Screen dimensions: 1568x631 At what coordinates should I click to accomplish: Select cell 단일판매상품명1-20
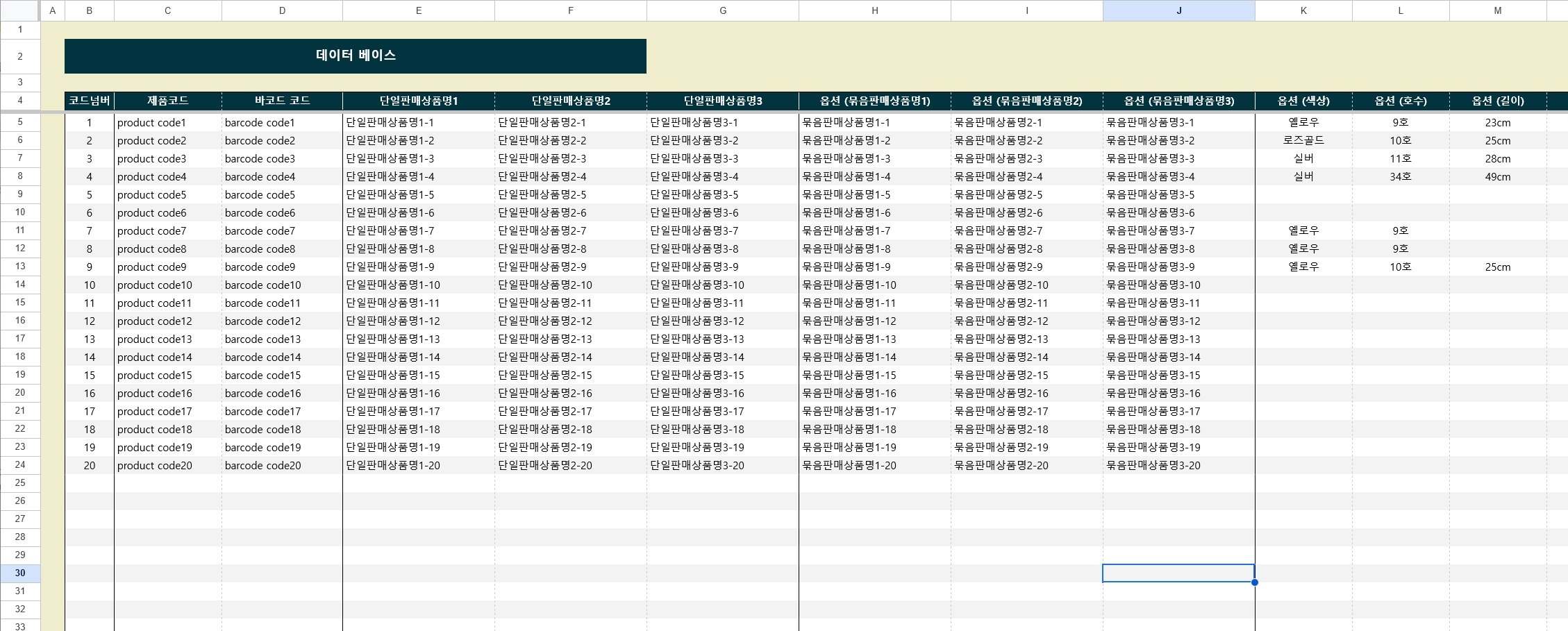393,466
